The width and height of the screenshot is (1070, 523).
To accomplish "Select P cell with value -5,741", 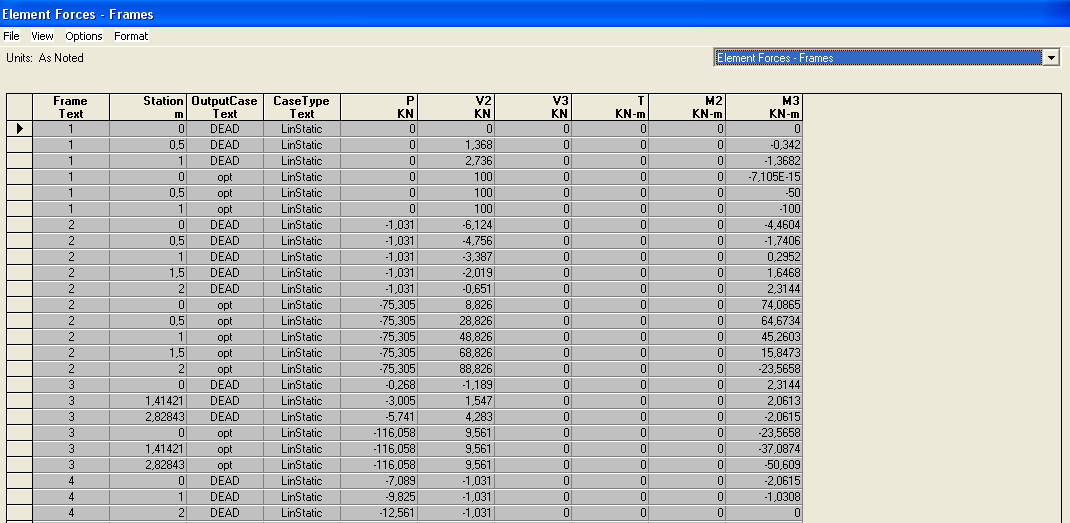I will (x=379, y=416).
